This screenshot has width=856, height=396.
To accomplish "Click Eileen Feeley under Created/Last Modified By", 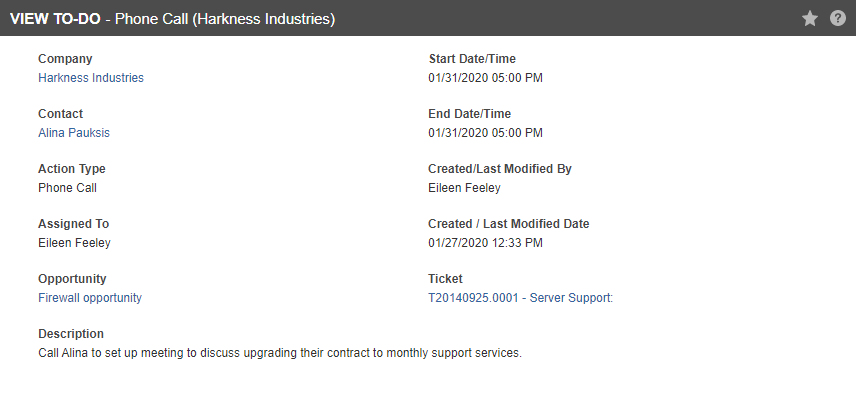I will click(465, 188).
